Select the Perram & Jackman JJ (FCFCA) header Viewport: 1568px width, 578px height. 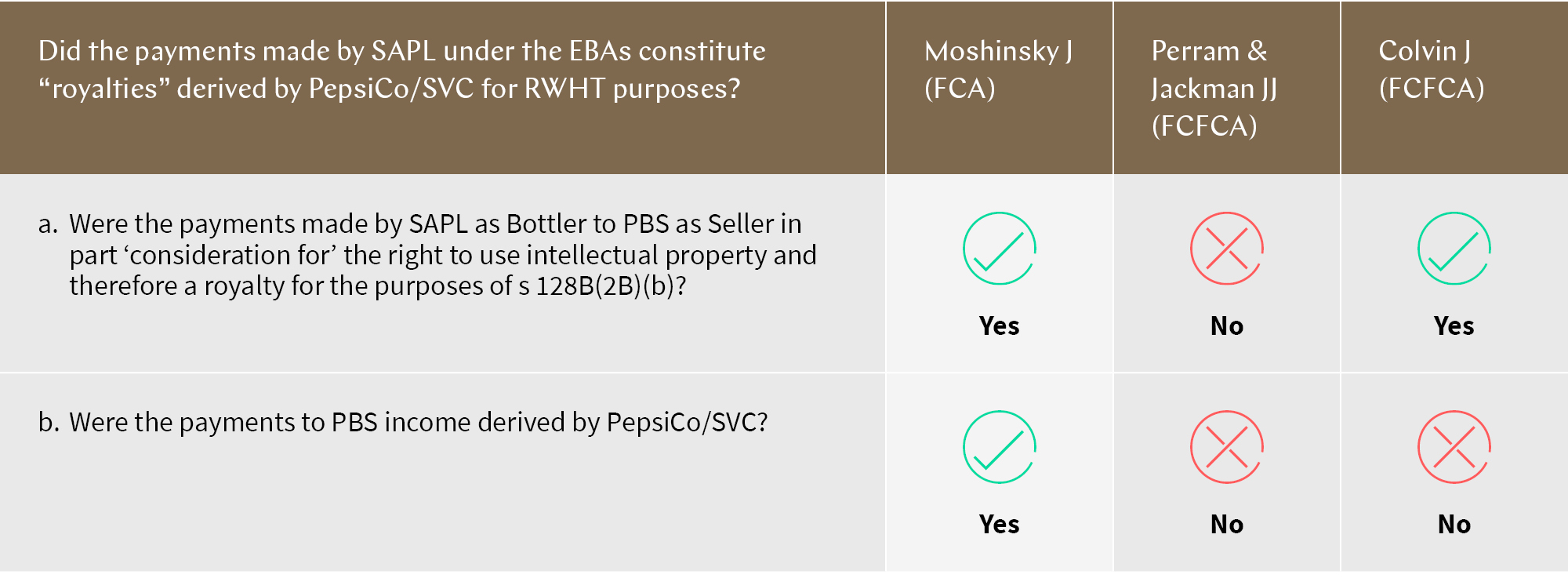[1214, 89]
